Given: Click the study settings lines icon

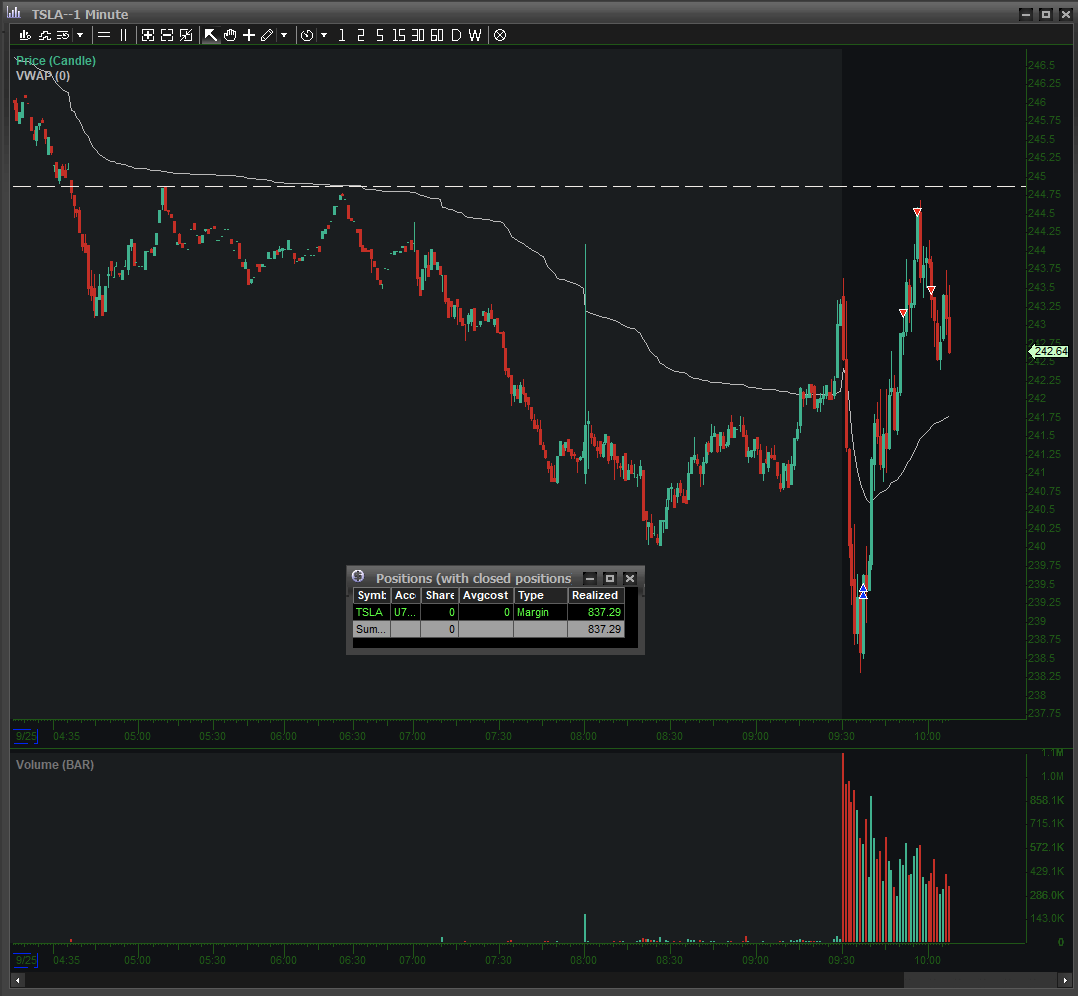Looking at the screenshot, I should (63, 35).
